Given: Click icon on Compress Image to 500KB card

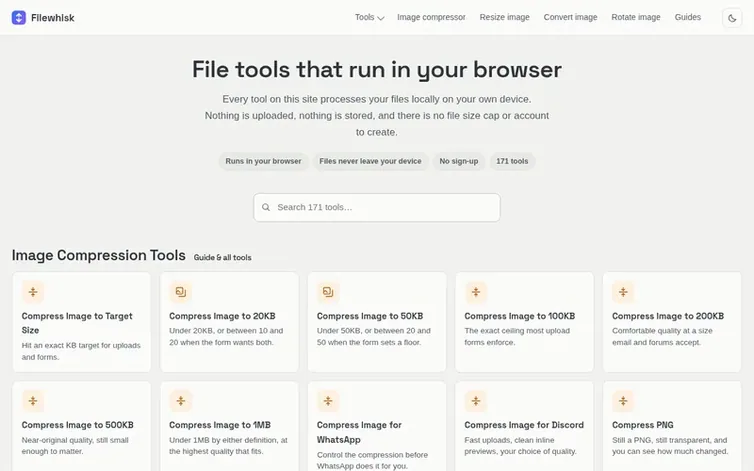Looking at the screenshot, I should [33, 401].
